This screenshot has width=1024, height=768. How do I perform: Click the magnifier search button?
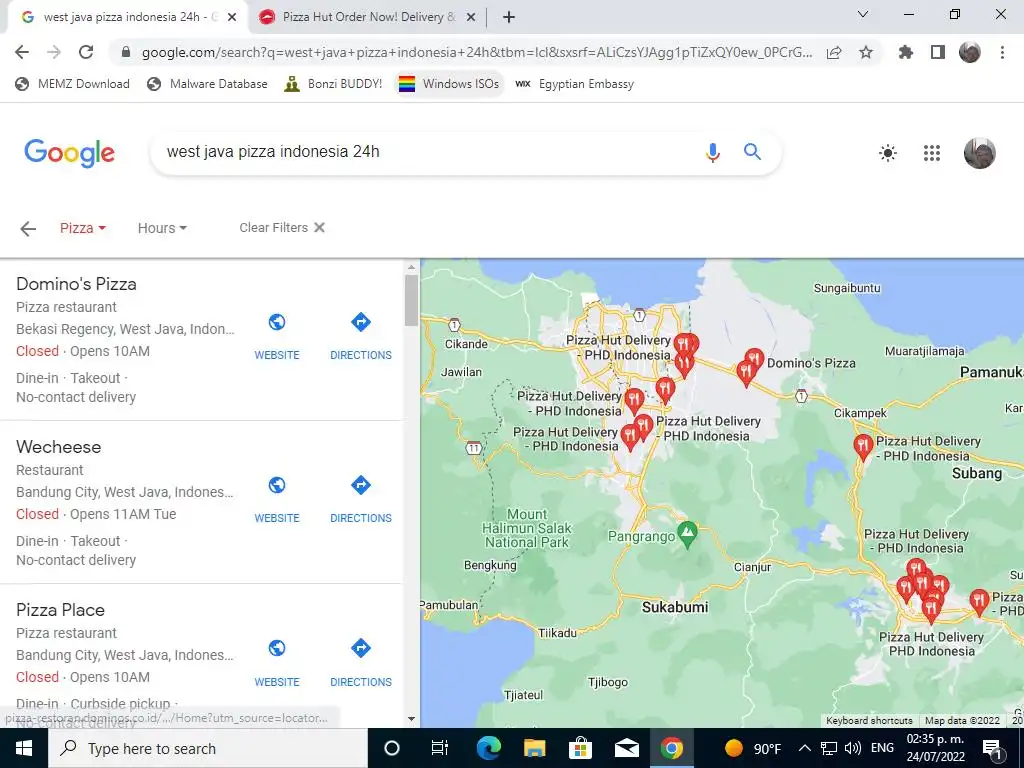point(752,152)
